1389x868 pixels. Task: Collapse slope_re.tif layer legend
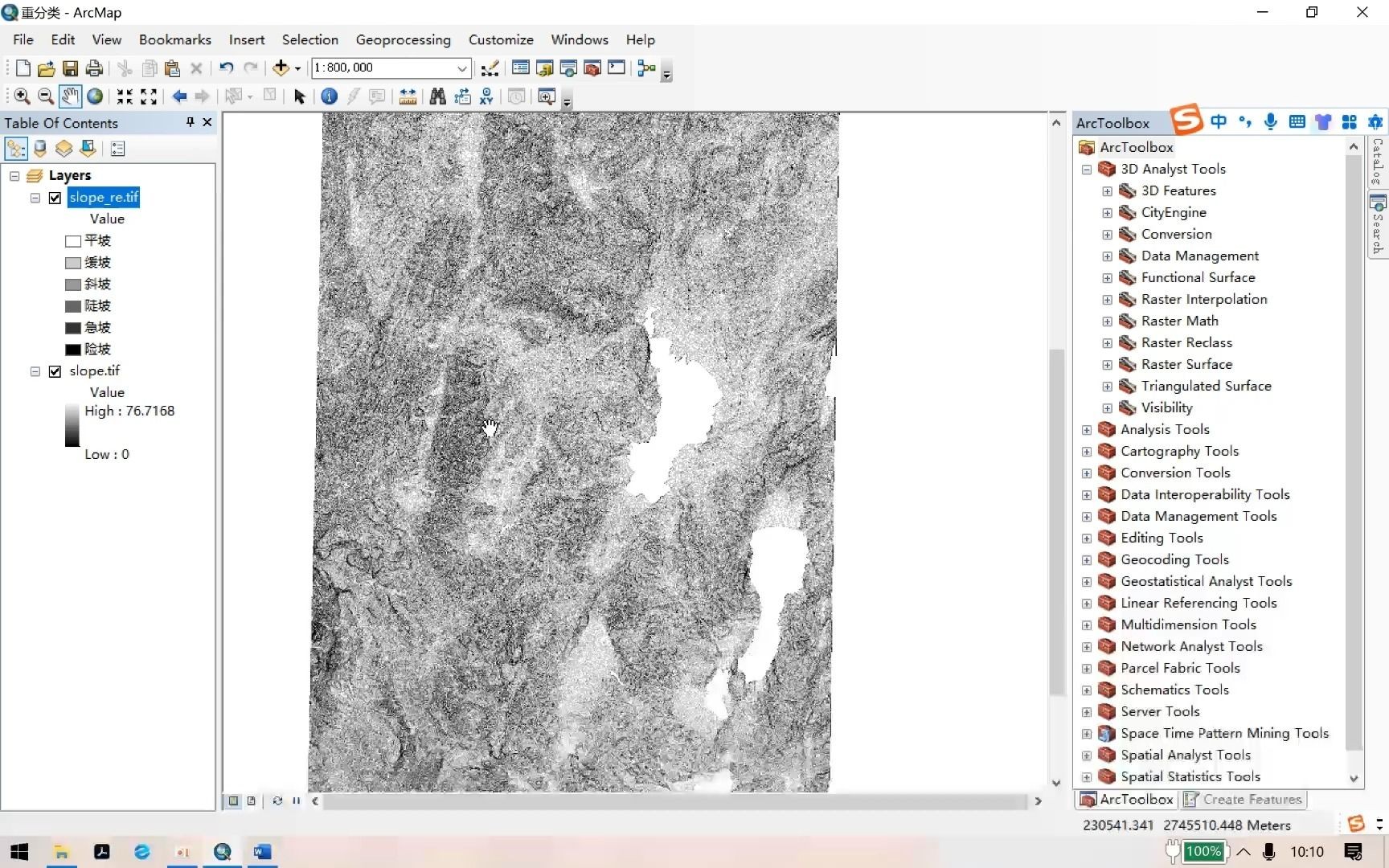(35, 198)
